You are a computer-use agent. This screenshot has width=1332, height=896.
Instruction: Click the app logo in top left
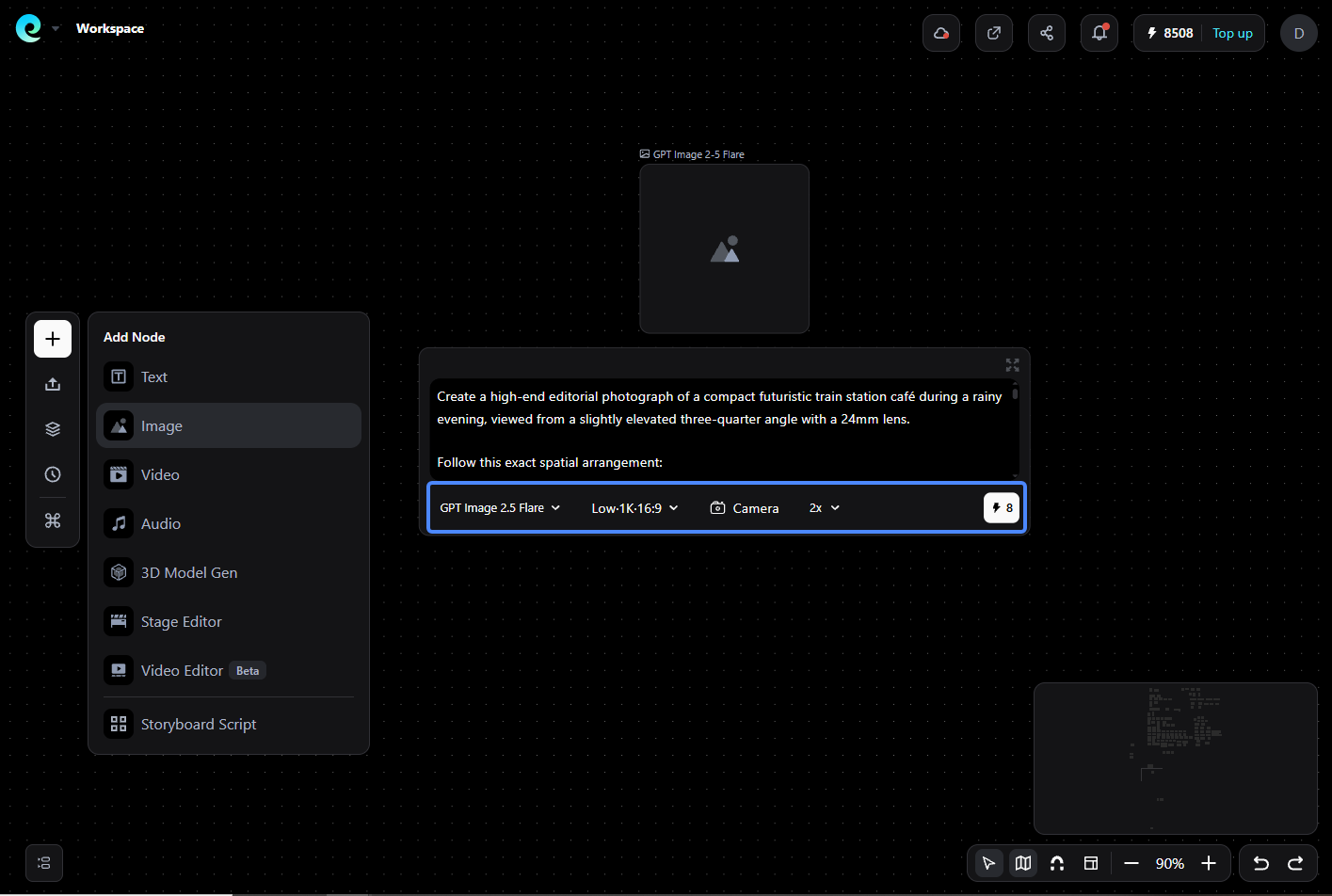click(x=29, y=28)
